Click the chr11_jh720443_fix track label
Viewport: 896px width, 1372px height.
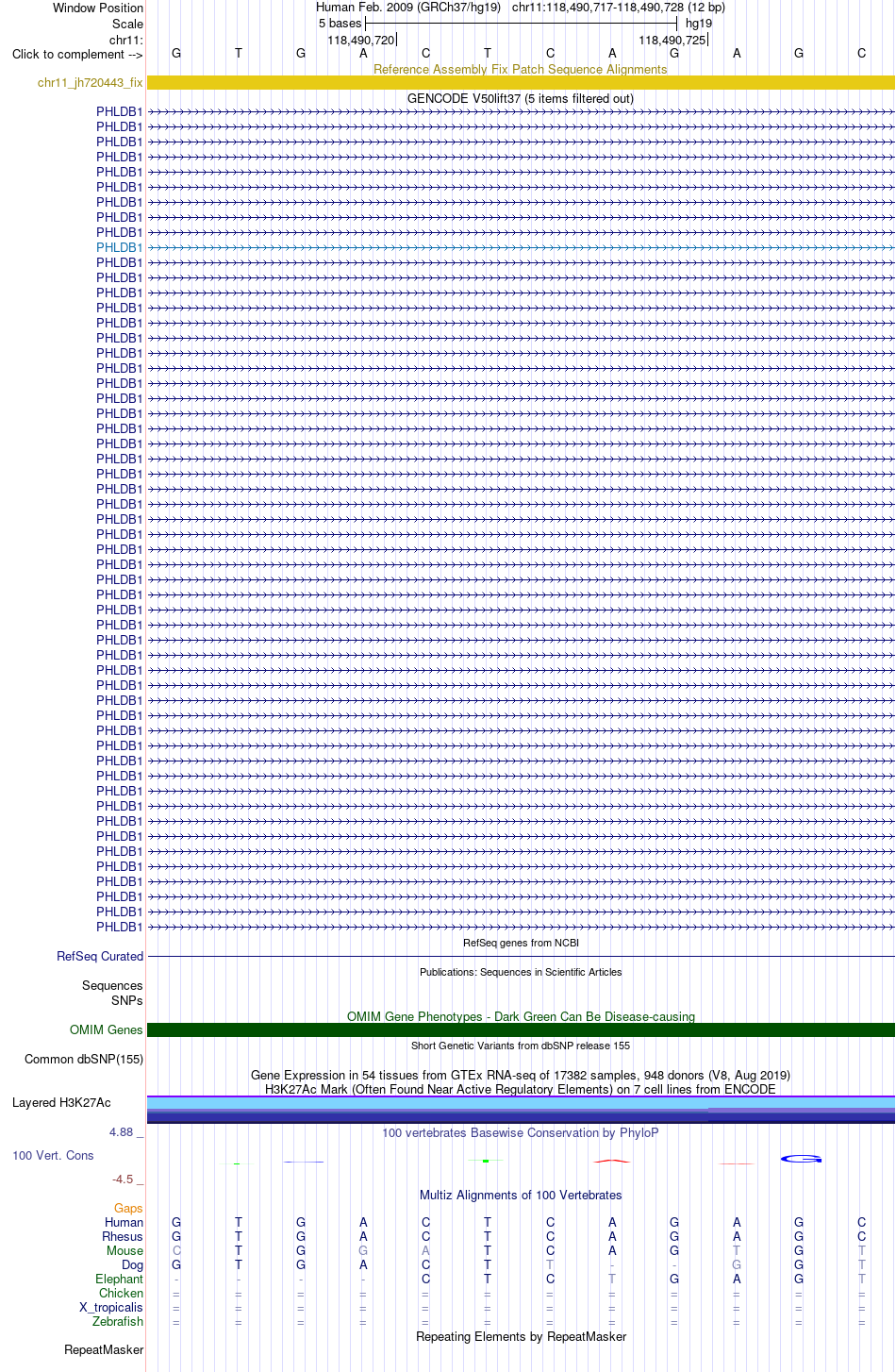pyautogui.click(x=91, y=83)
